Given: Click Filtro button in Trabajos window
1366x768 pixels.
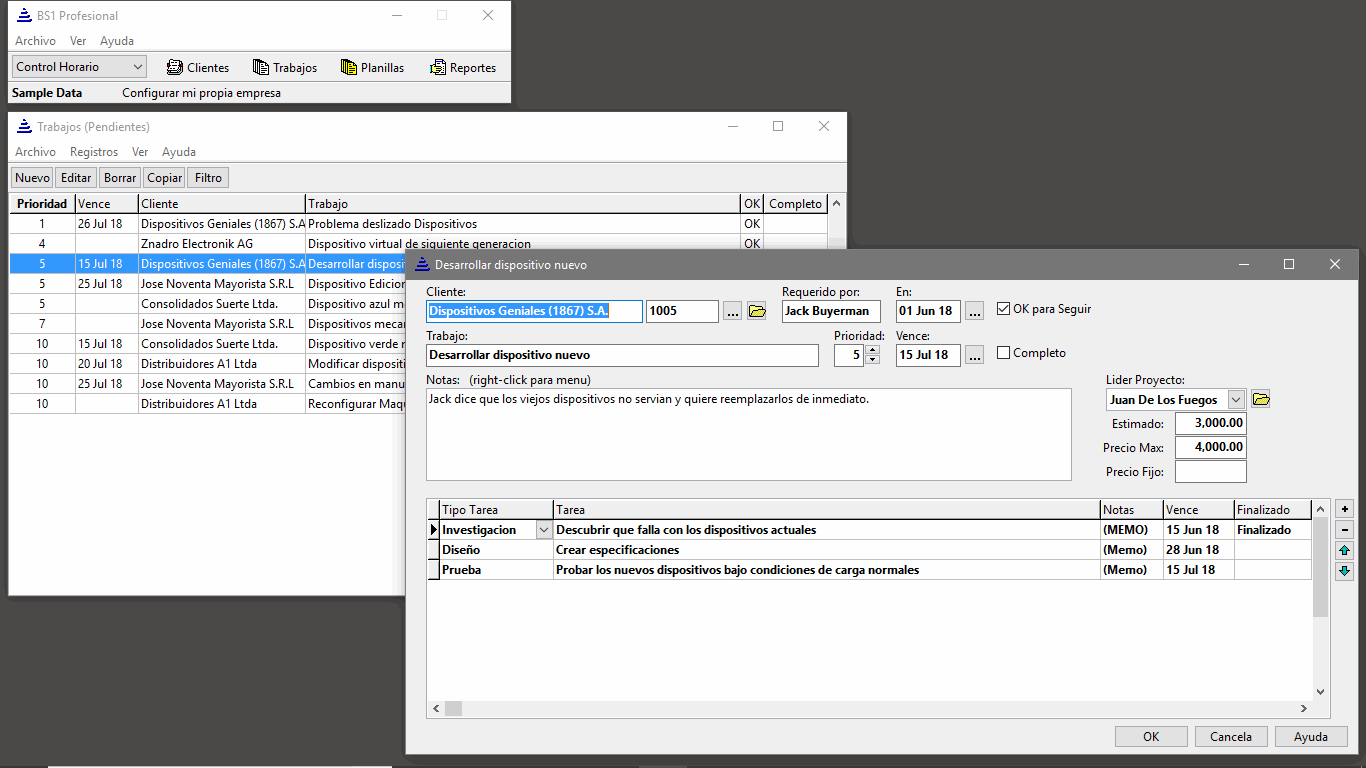Looking at the screenshot, I should tap(208, 178).
